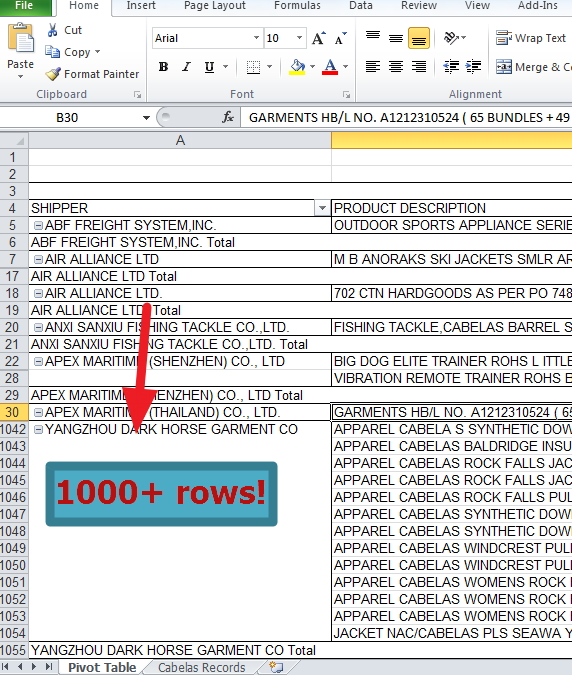The width and height of the screenshot is (572, 675).
Task: Collapse ABF FREIGHT SYSTEM,INC. group
Action: pos(38,225)
